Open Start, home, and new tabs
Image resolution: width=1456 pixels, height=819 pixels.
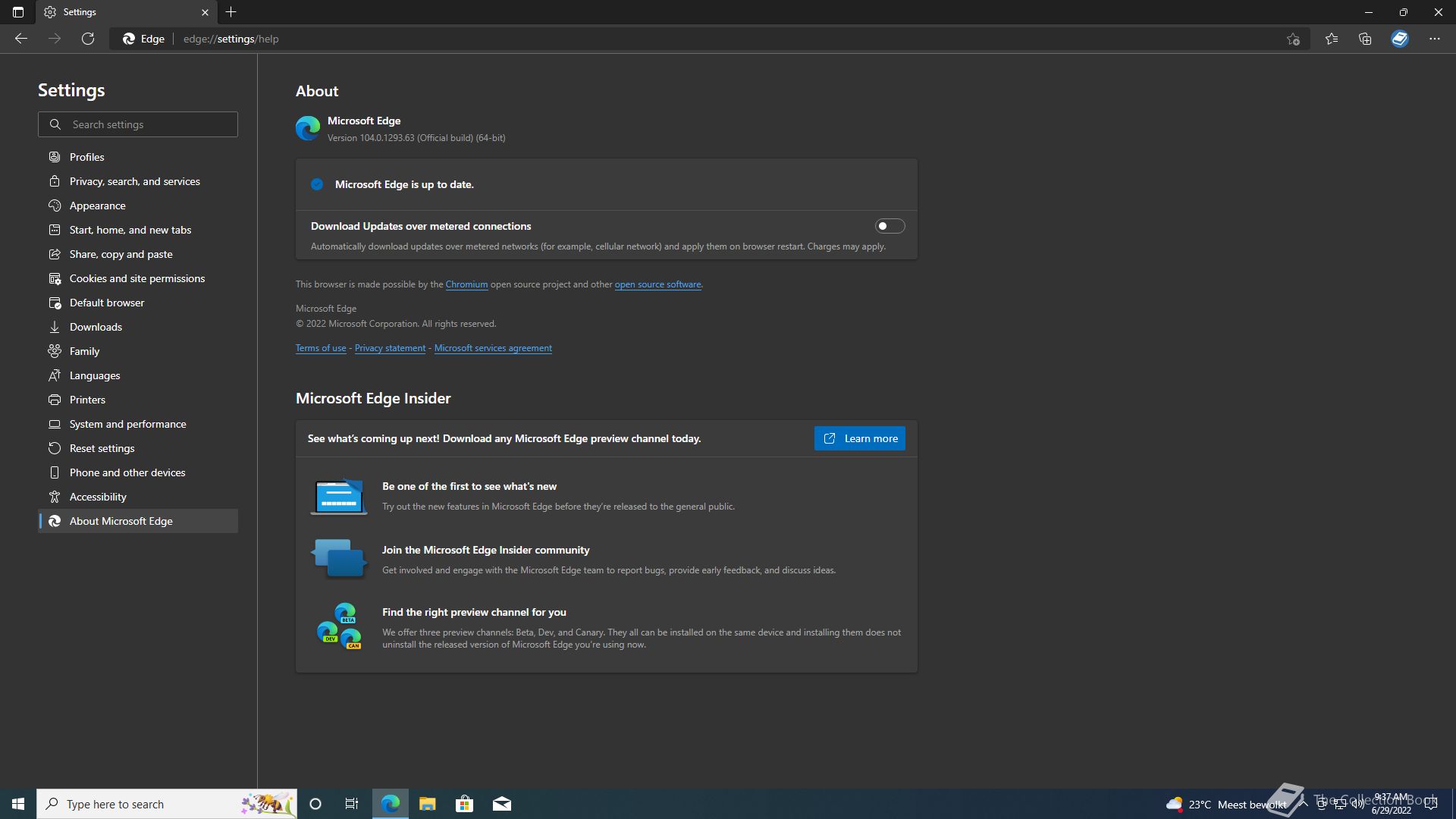[x=138, y=230]
